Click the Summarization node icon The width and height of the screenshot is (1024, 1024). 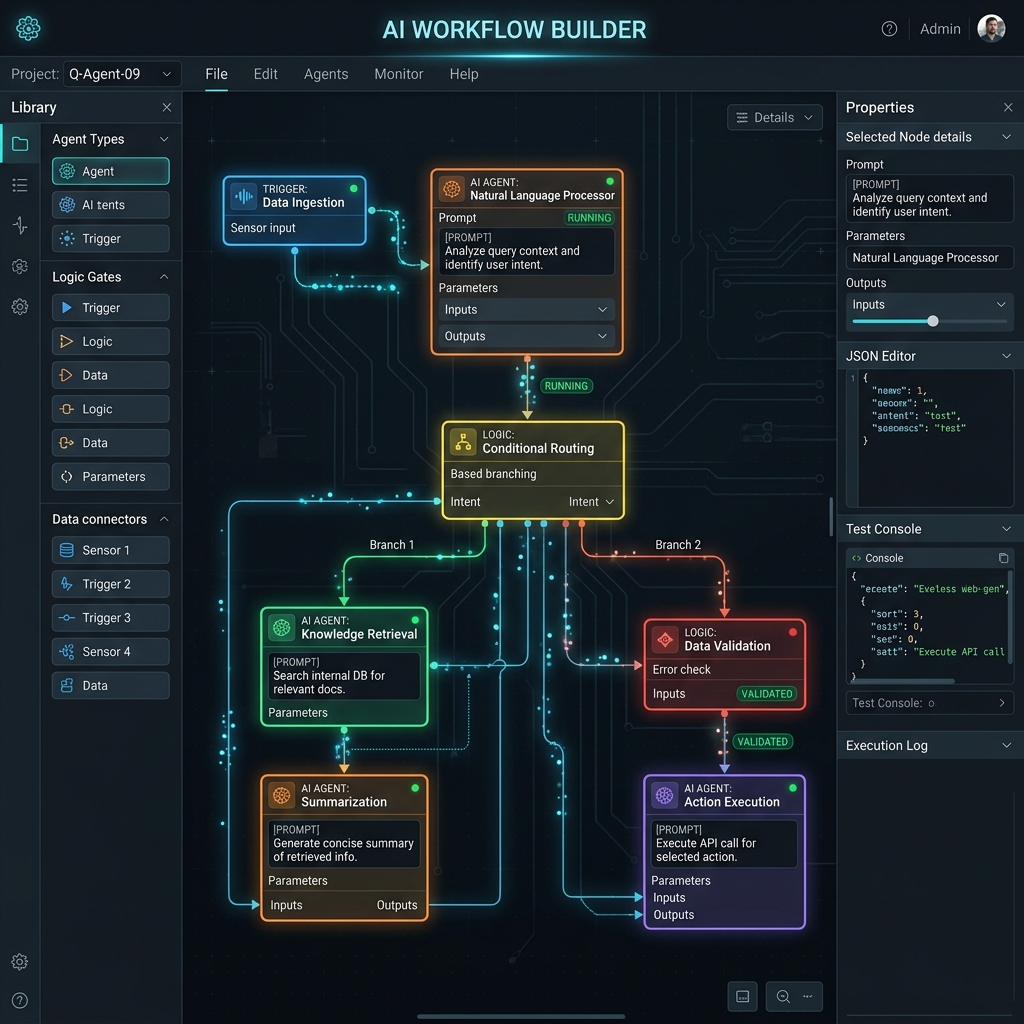click(281, 795)
